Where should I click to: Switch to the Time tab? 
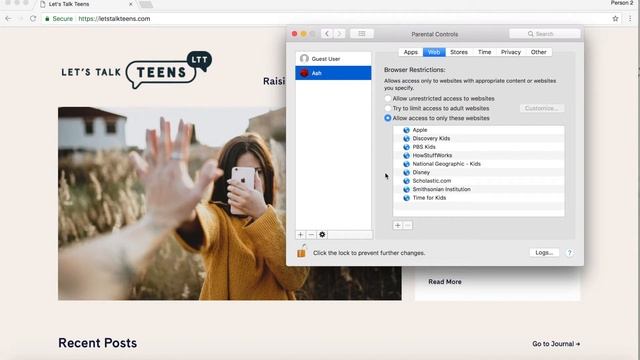[484, 52]
